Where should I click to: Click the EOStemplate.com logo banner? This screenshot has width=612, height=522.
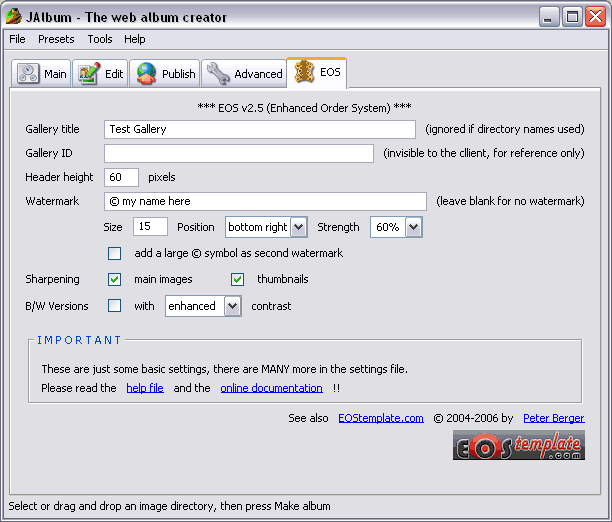click(x=518, y=445)
